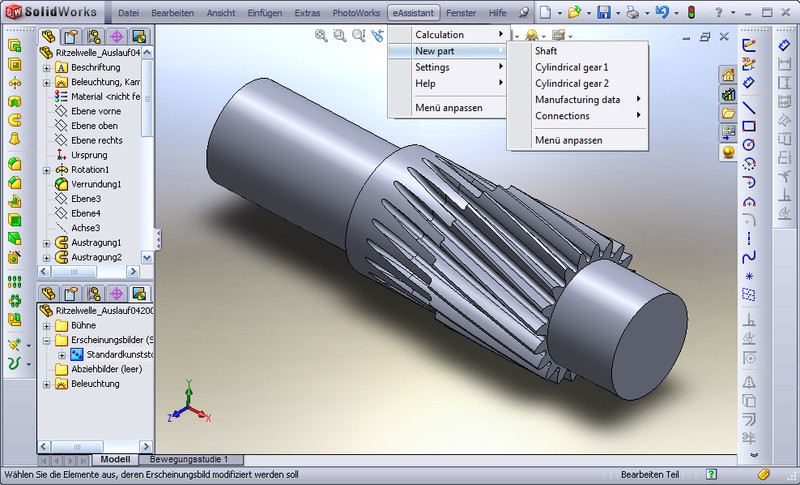This screenshot has height=485, width=800.
Task: Choose Shaft from New part submenu
Action: 546,51
